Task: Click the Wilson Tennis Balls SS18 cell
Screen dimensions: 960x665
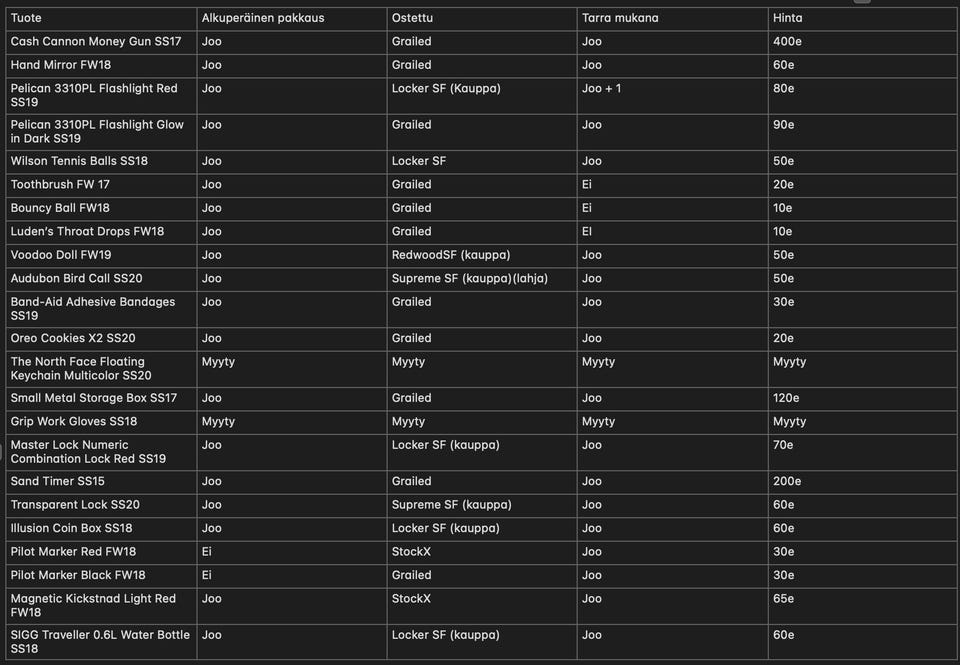Action: [79, 161]
